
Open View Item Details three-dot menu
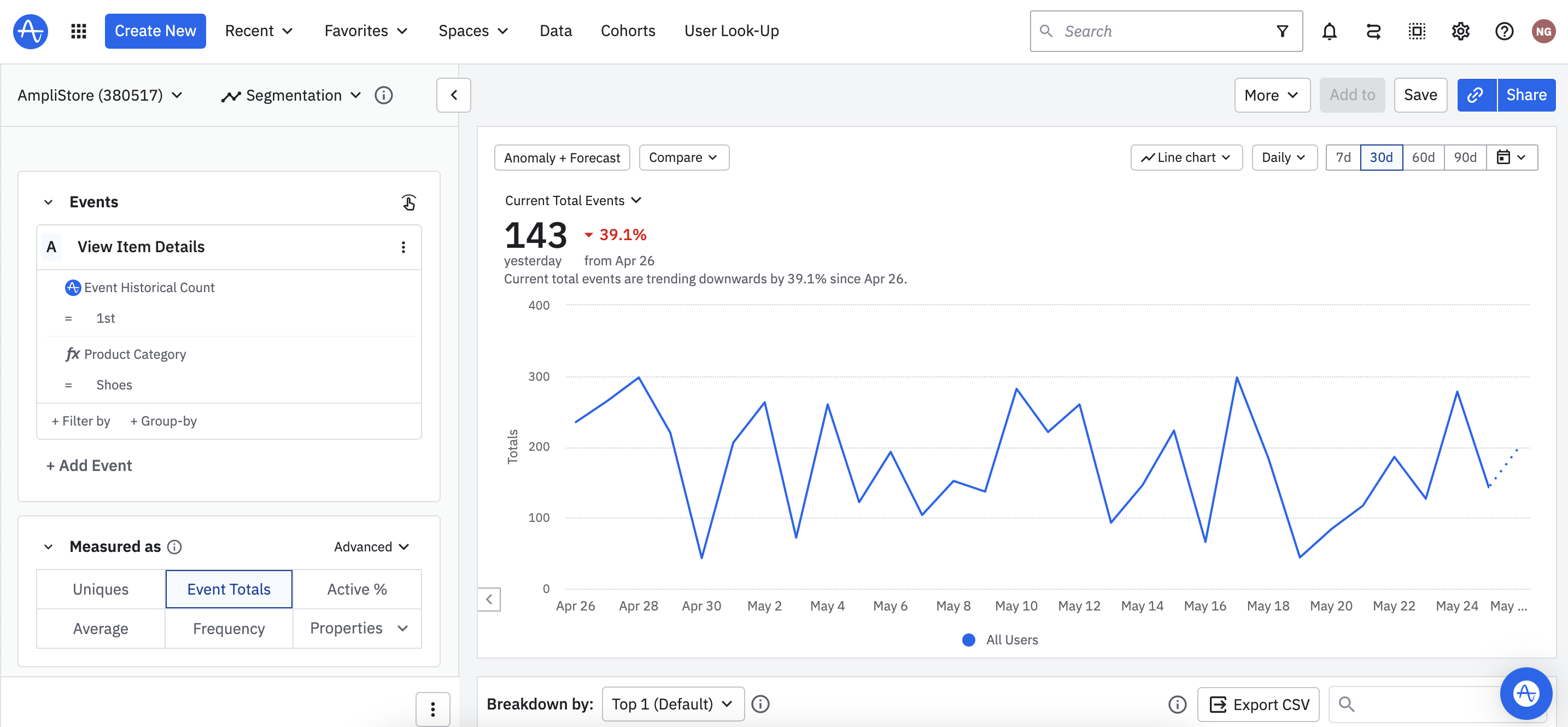[403, 247]
